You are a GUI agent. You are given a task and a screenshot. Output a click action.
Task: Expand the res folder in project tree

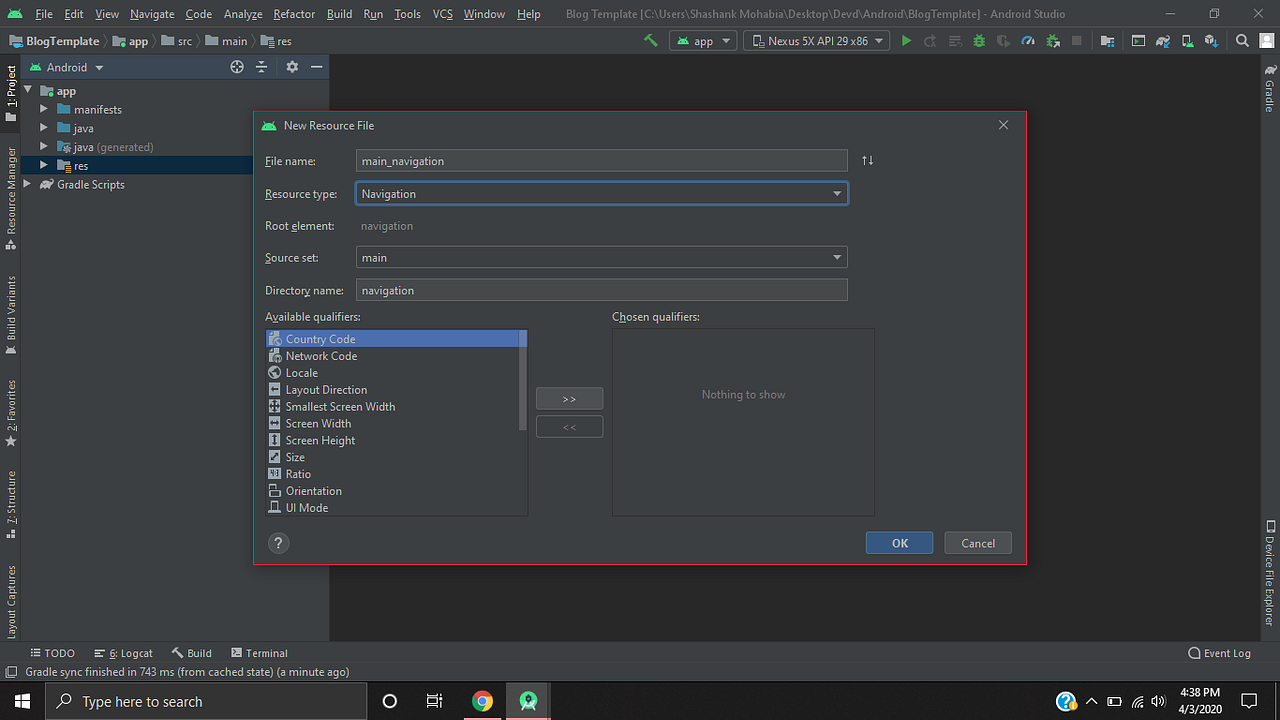point(44,165)
